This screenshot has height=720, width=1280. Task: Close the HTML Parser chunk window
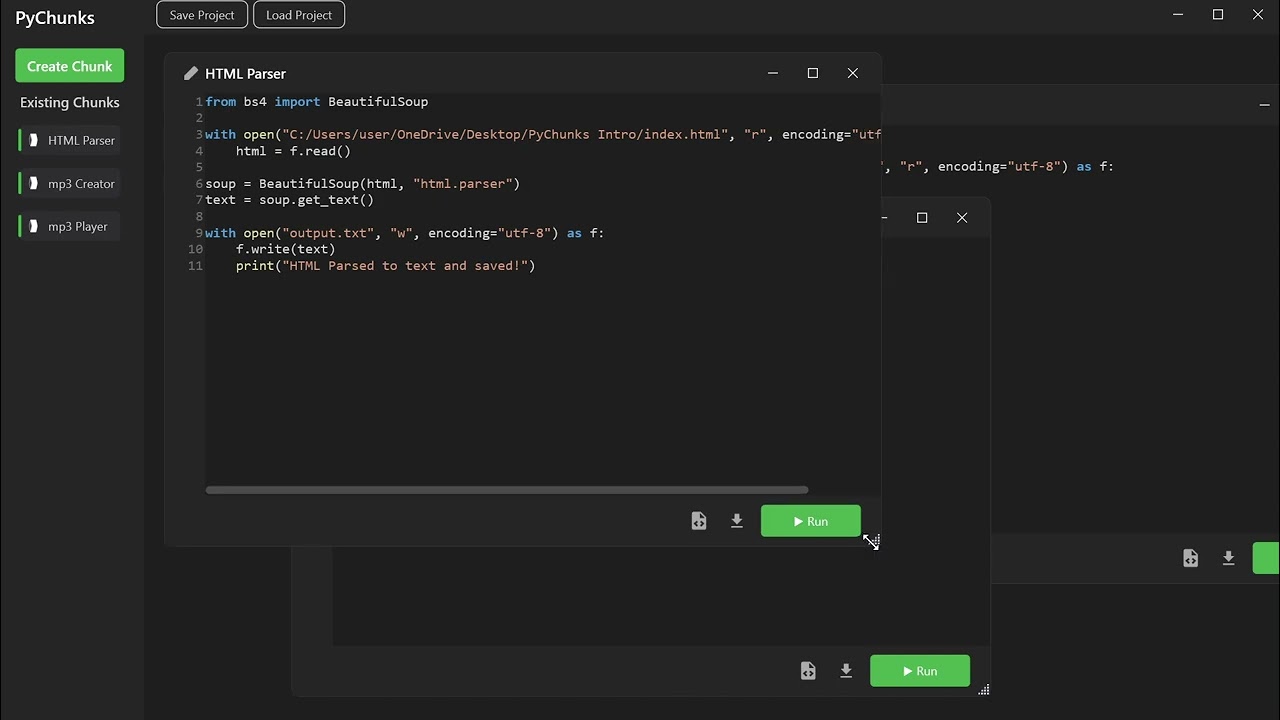853,73
